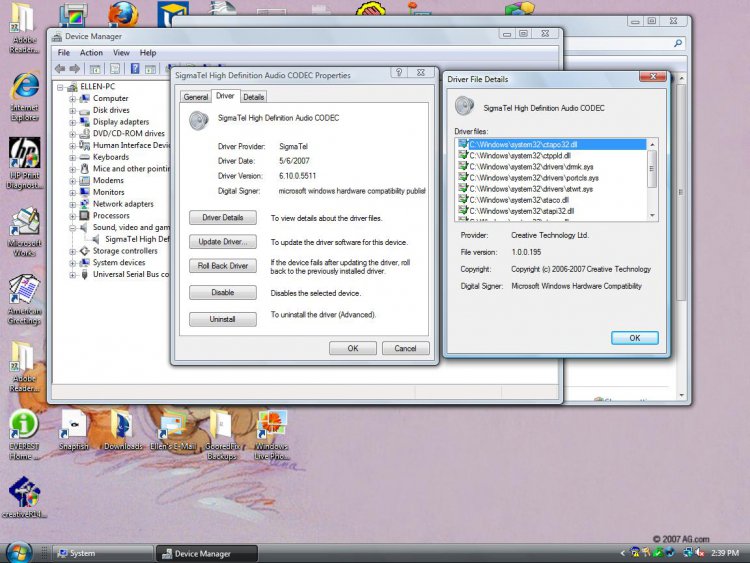Click the context help question mark button
The width and height of the screenshot is (750, 563).
click(x=399, y=72)
